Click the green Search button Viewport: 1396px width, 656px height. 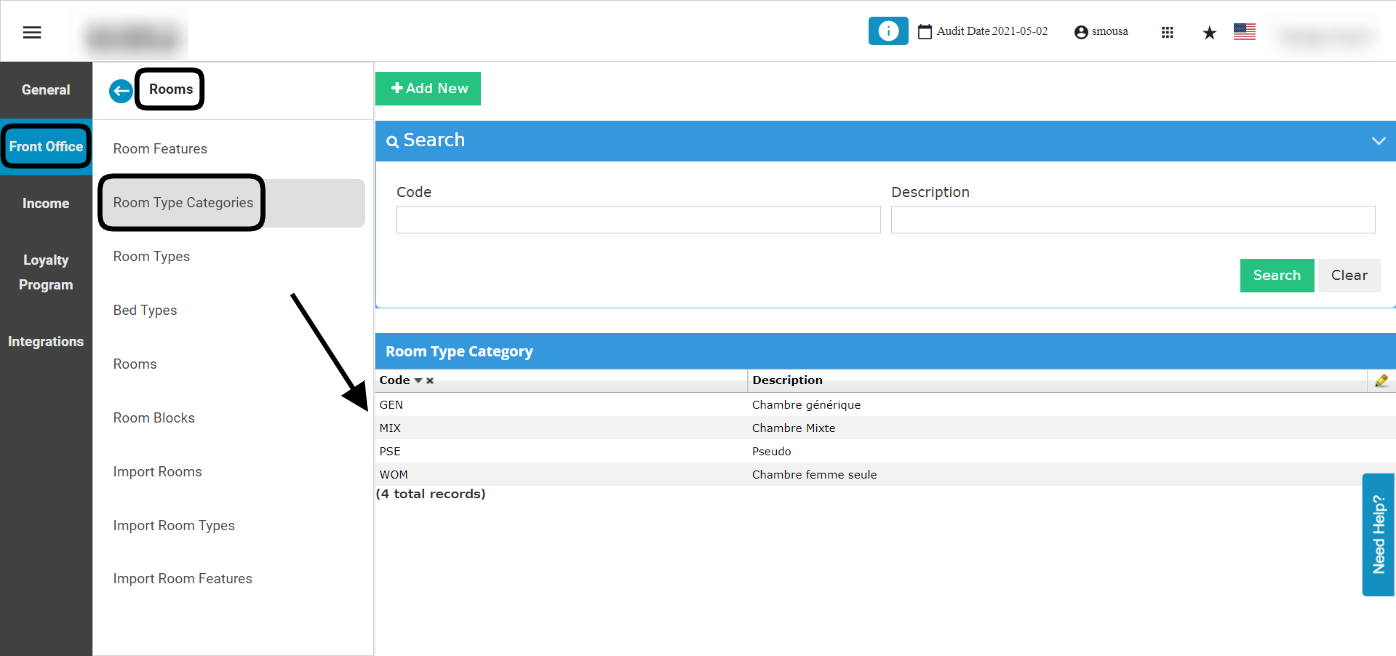pos(1277,276)
